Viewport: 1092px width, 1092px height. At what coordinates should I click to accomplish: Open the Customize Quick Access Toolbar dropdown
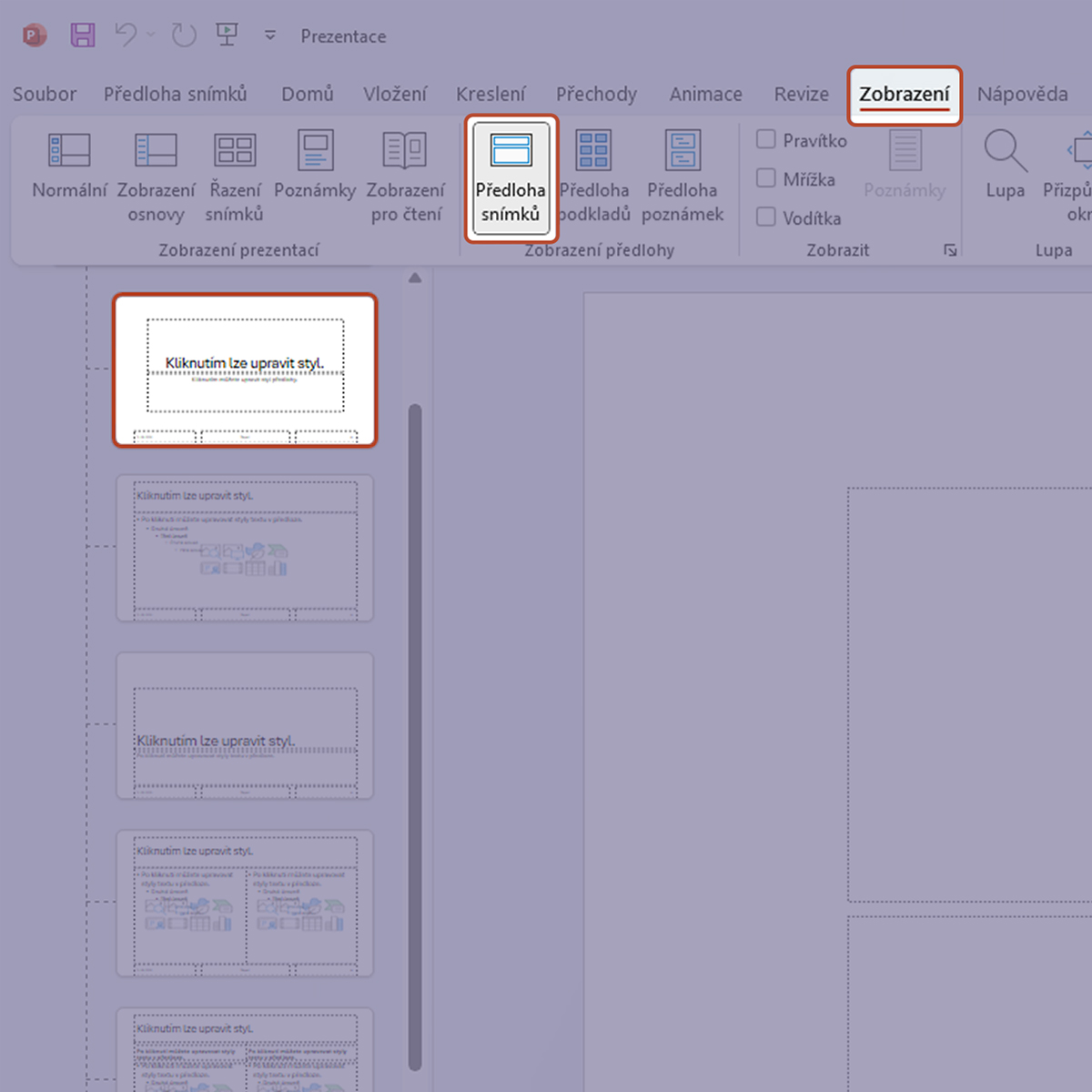pos(270,35)
